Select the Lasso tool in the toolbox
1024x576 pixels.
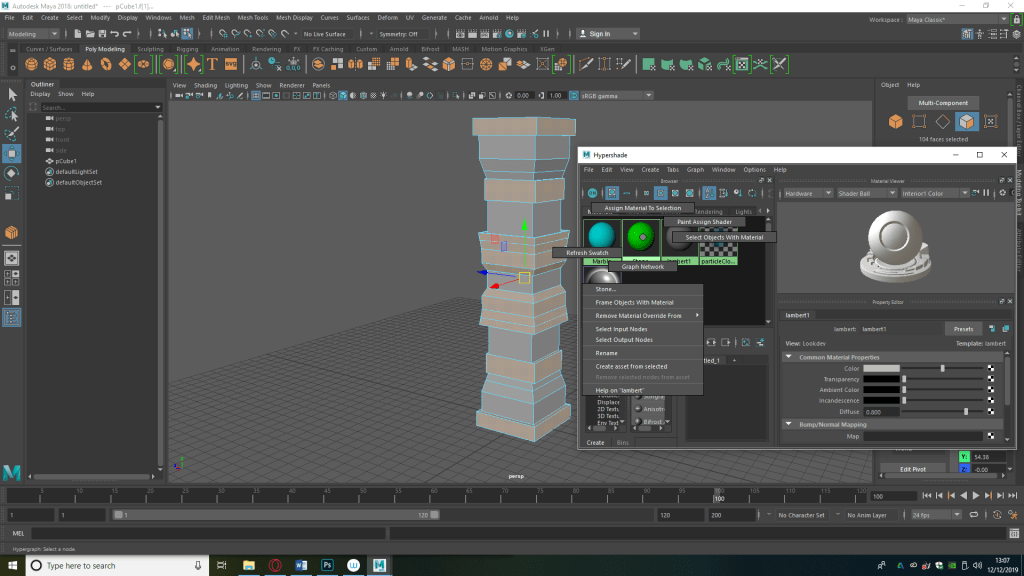pyautogui.click(x=12, y=114)
